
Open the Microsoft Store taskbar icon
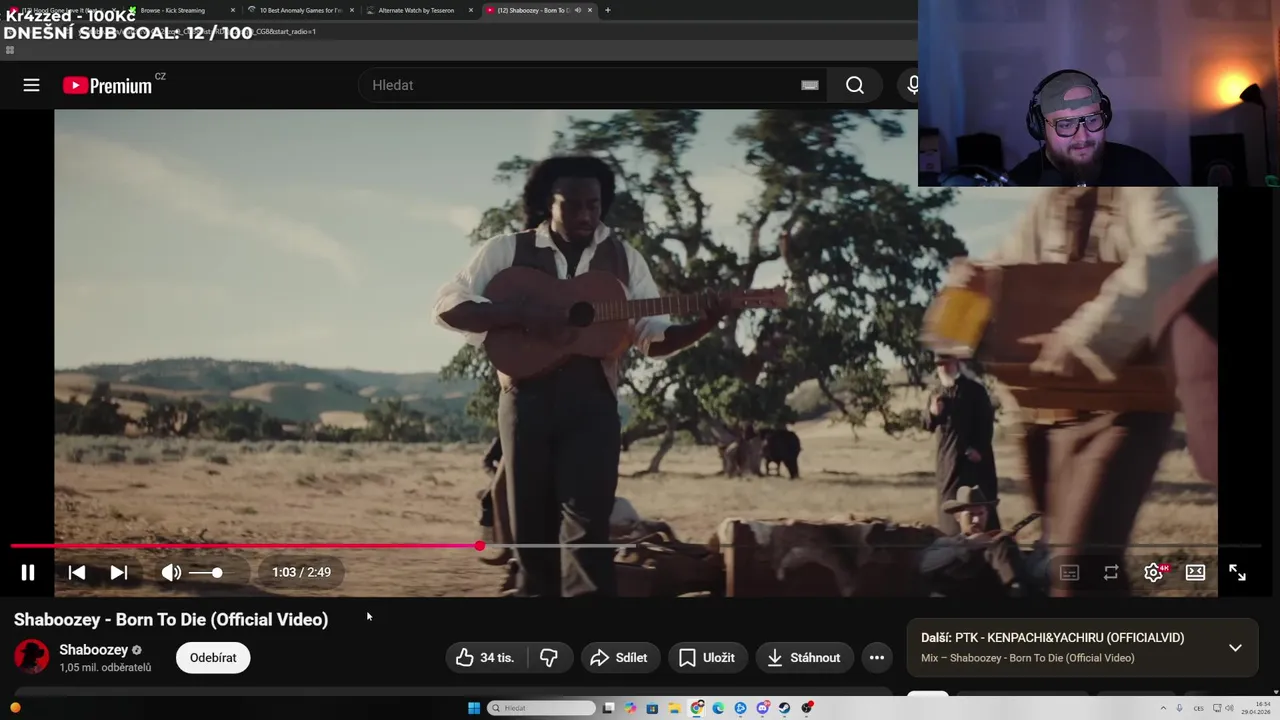[x=652, y=708]
